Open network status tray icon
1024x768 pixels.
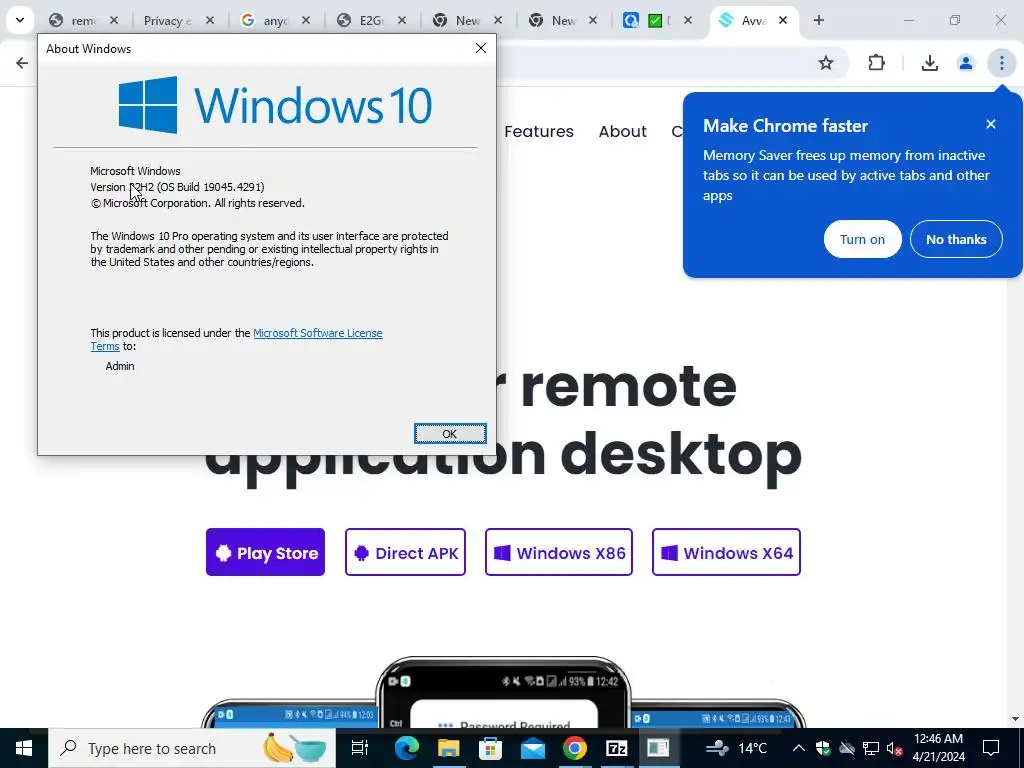click(871, 748)
